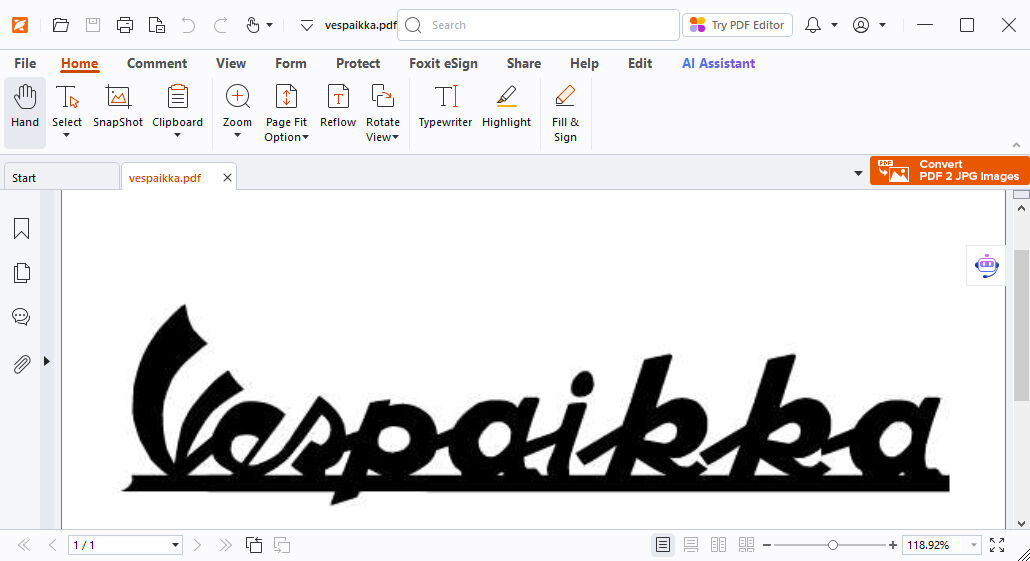Collapse the ribbon with chevron

click(x=1016, y=145)
